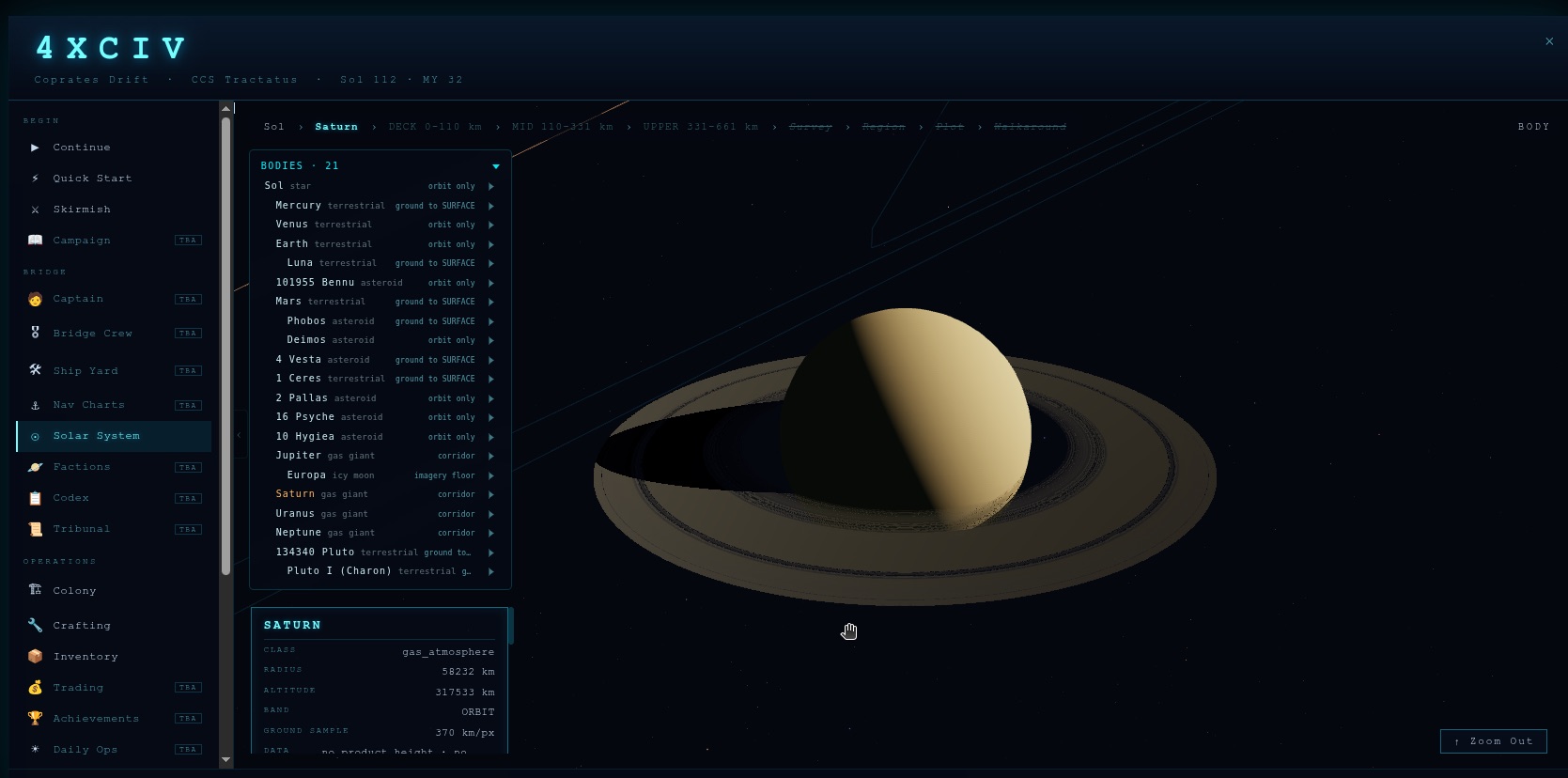Click the Continue play icon
Image resolution: width=1568 pixels, height=778 pixels.
pos(35,148)
